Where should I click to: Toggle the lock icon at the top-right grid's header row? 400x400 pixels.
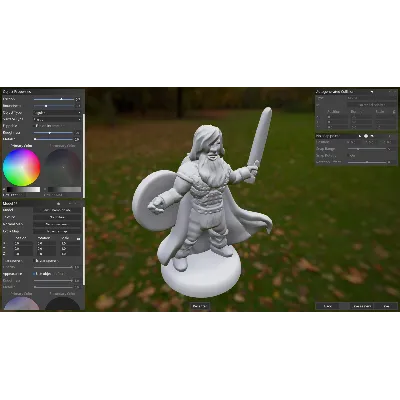click(x=394, y=112)
